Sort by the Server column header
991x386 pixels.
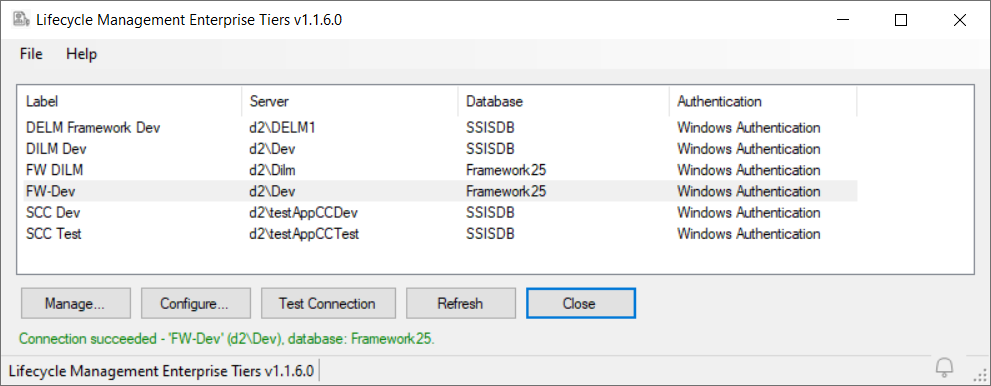(x=350, y=101)
